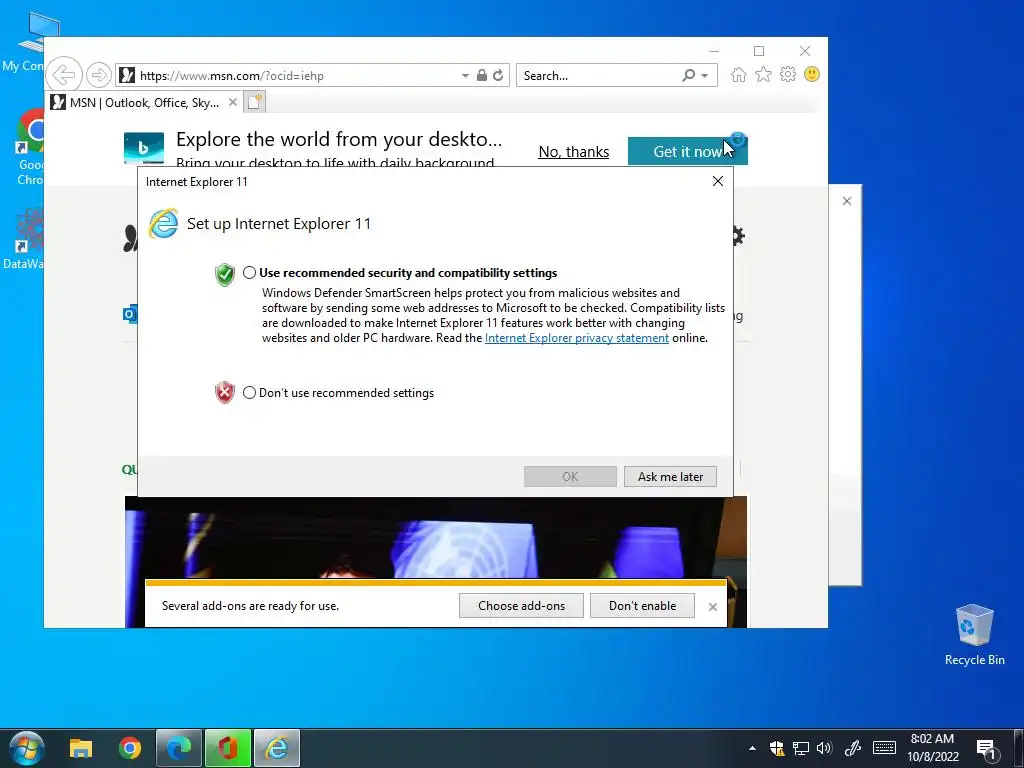Click the smiley feedback icon
Image resolution: width=1024 pixels, height=768 pixels.
pyautogui.click(x=812, y=74)
